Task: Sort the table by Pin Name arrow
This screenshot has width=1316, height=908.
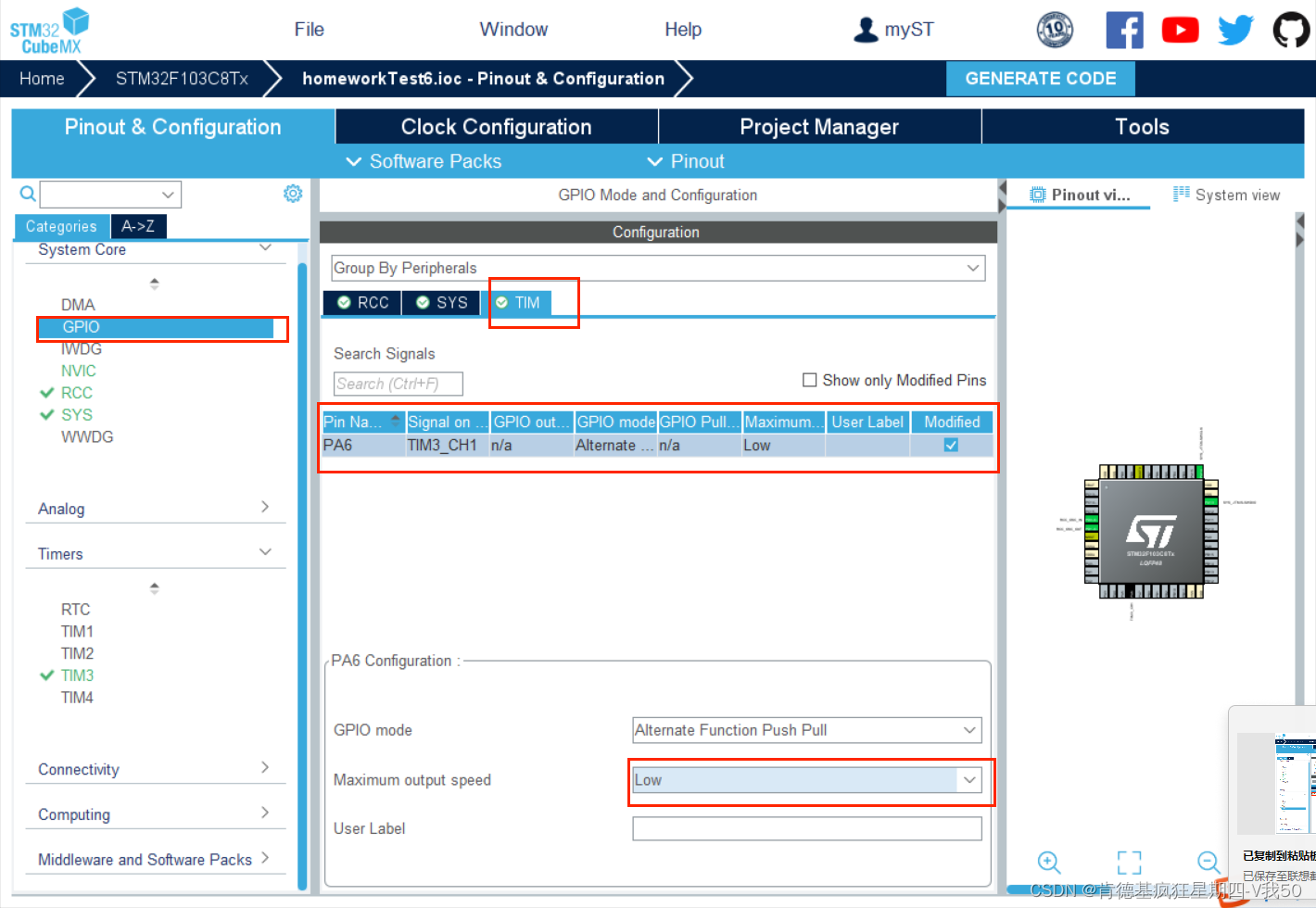Action: 396,421
